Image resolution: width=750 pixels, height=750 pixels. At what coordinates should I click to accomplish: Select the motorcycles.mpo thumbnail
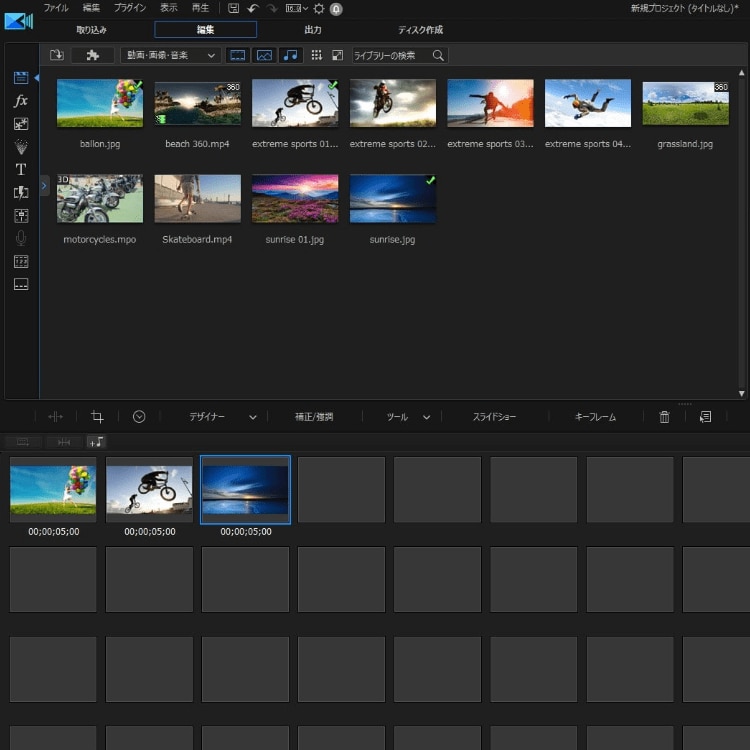tap(100, 199)
